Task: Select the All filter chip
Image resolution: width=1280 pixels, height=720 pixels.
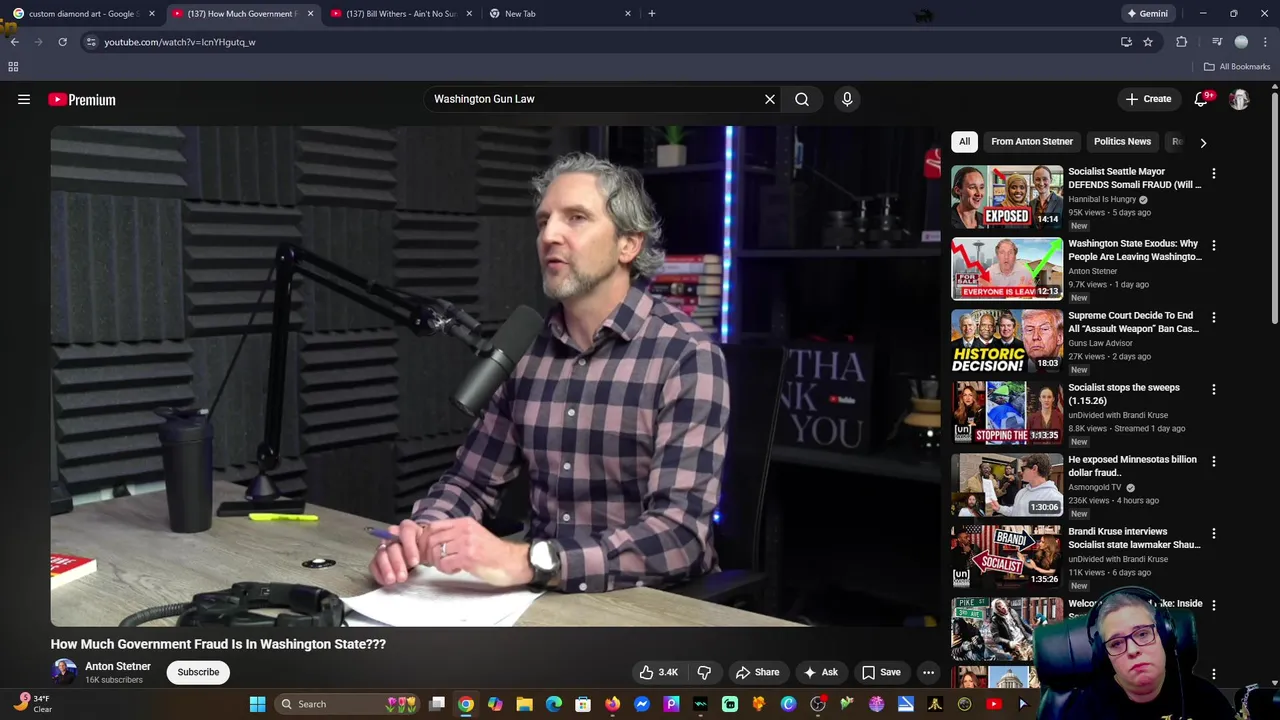Action: click(x=964, y=141)
